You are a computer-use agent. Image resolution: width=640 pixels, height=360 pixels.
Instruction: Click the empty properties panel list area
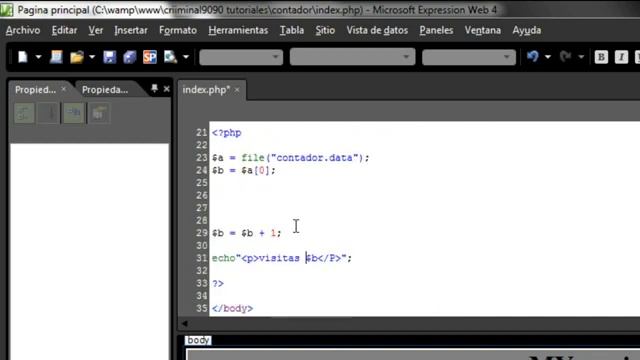coord(89,251)
